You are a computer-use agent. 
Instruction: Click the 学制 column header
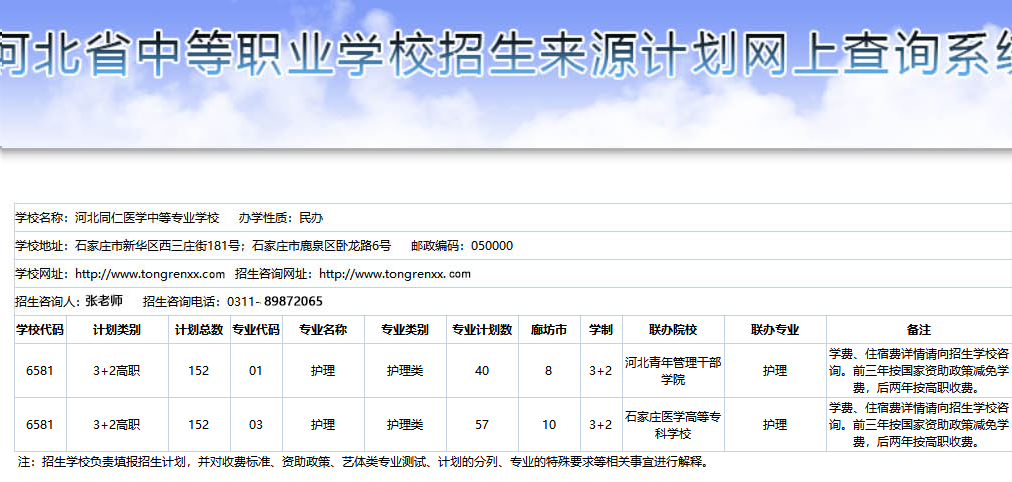(x=601, y=330)
